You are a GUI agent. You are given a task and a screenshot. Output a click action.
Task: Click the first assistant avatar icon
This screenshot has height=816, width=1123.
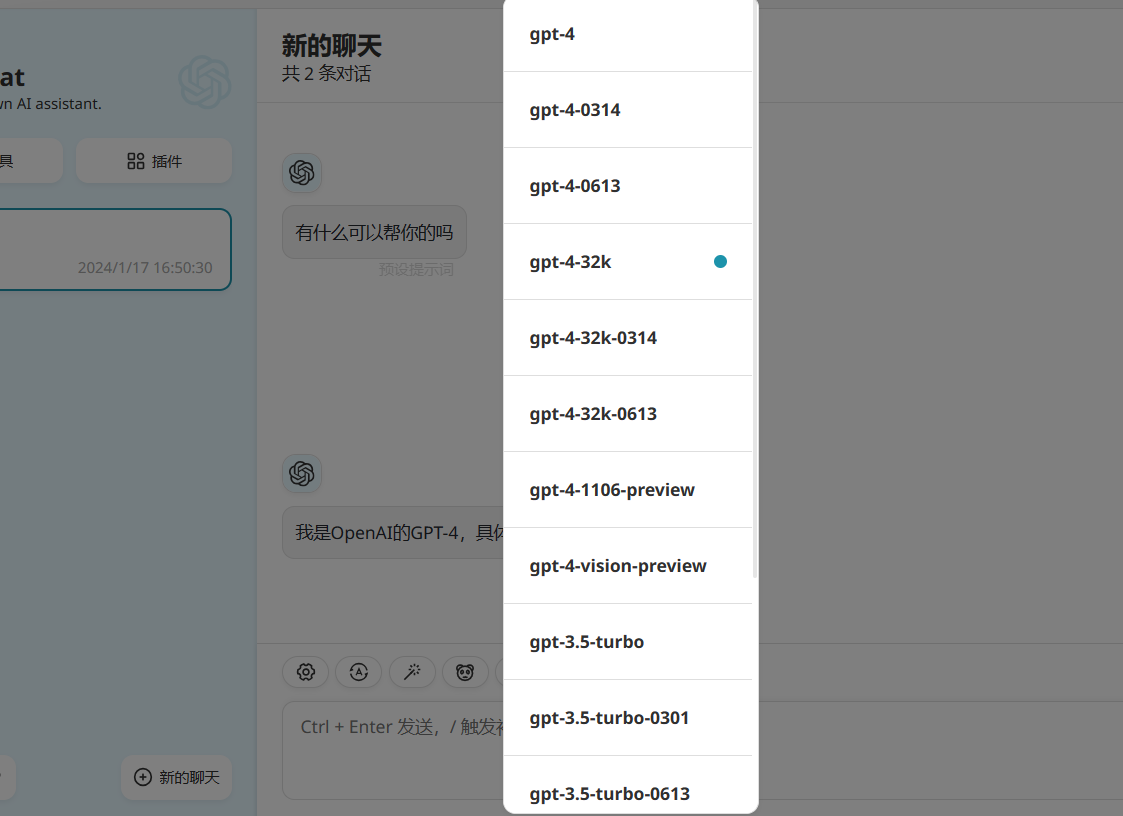tap(301, 173)
